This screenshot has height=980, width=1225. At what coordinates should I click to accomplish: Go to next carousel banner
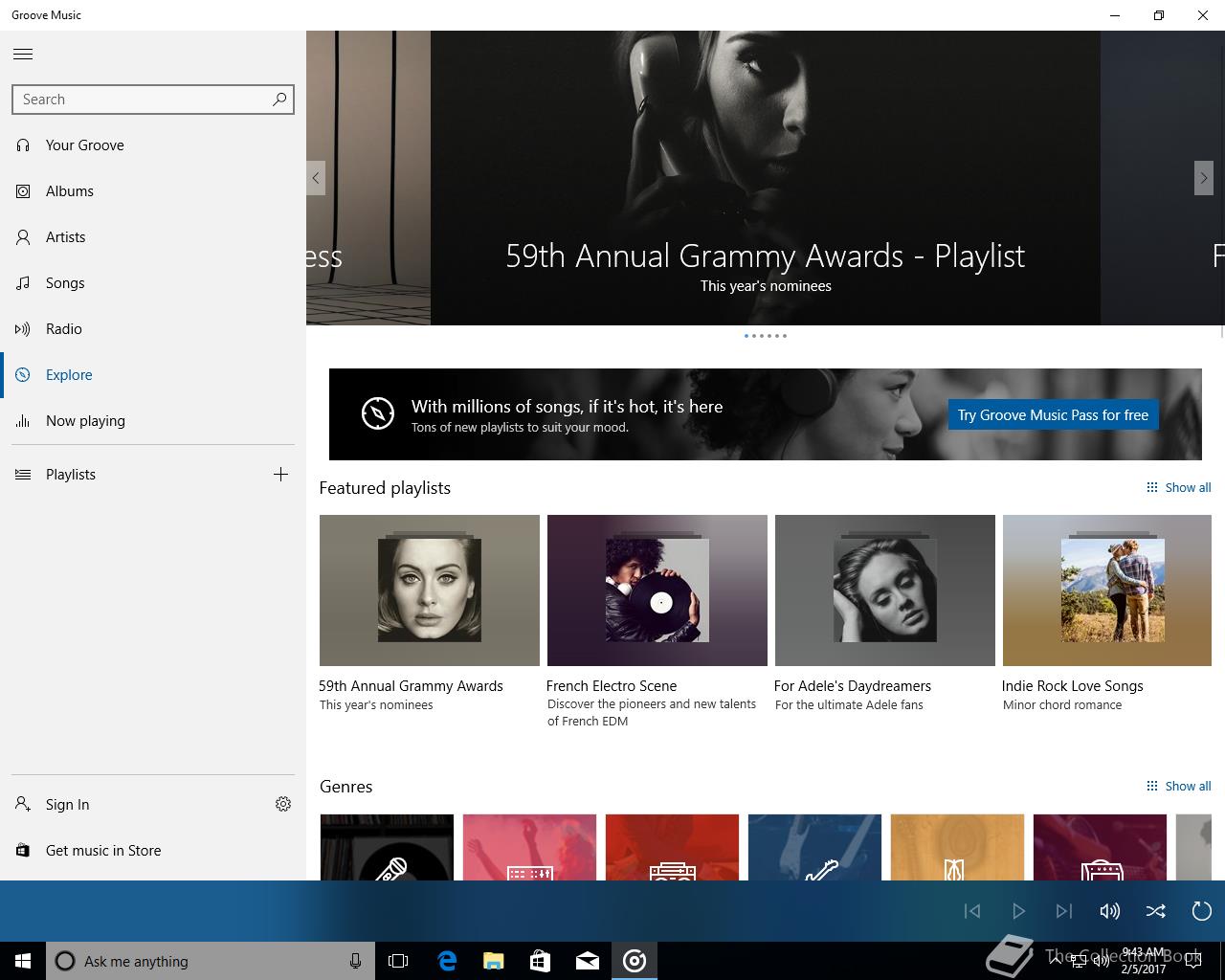coord(1204,178)
